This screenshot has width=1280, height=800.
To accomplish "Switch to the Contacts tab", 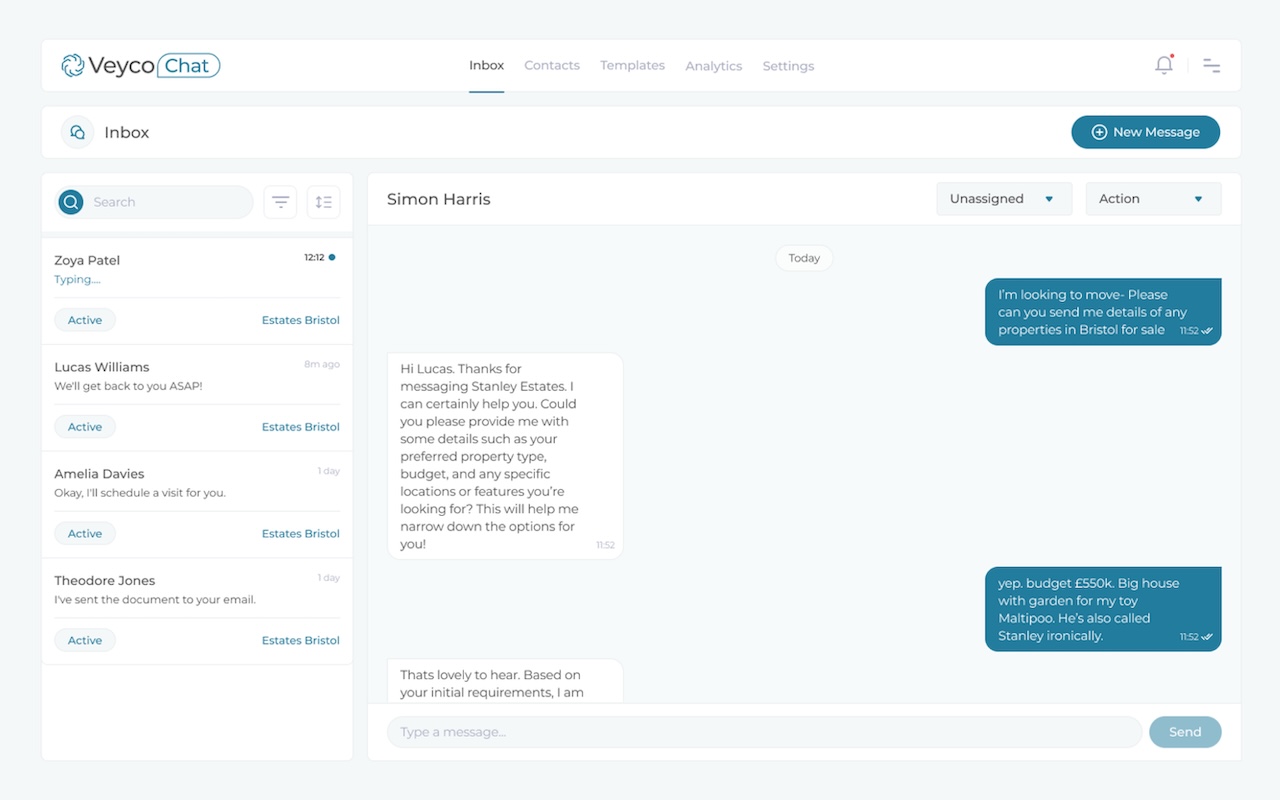I will point(552,66).
